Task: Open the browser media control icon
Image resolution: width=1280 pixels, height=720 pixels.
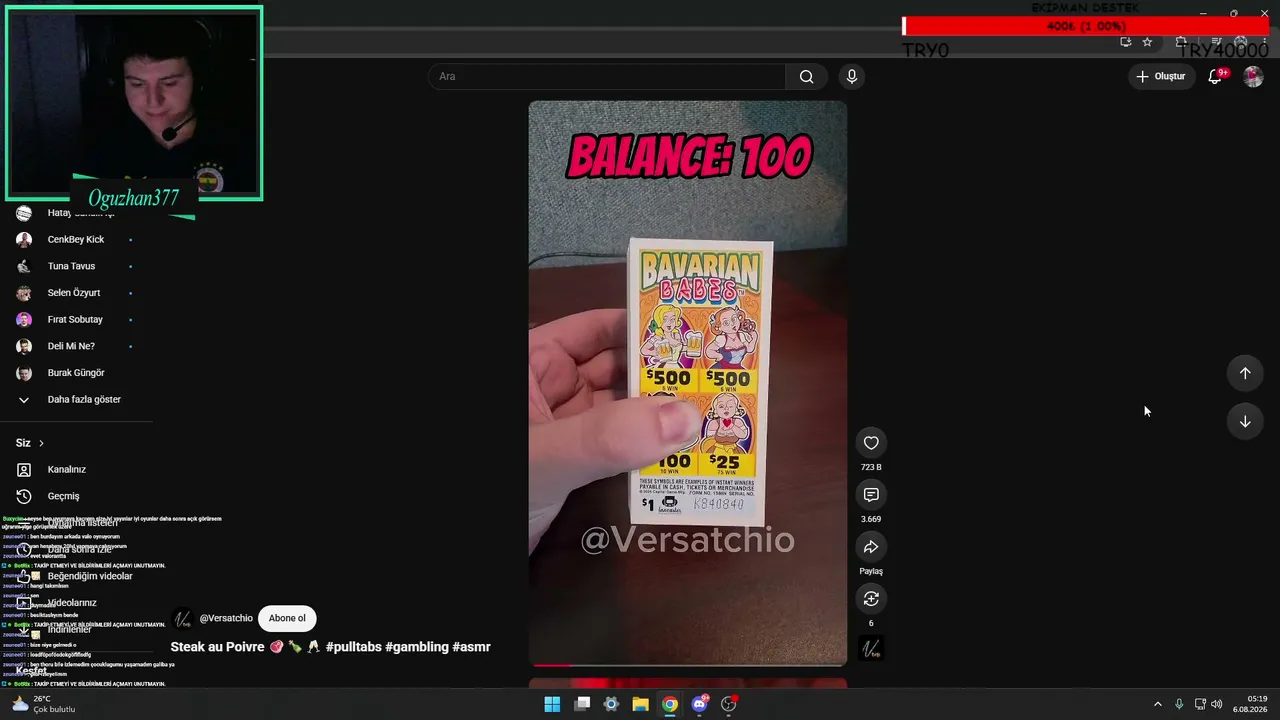Action: [x=1216, y=42]
